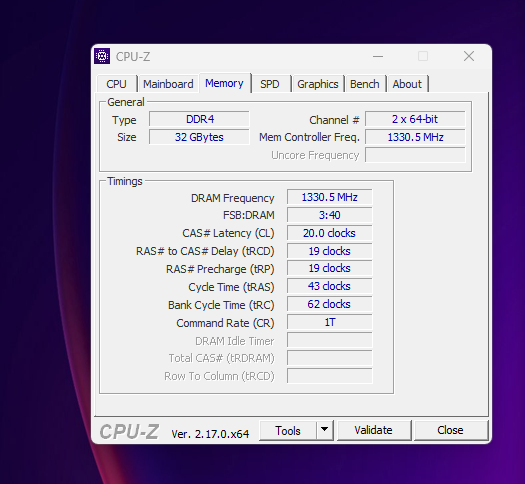
Task: Minimize the CPU-Z window
Action: 378,56
